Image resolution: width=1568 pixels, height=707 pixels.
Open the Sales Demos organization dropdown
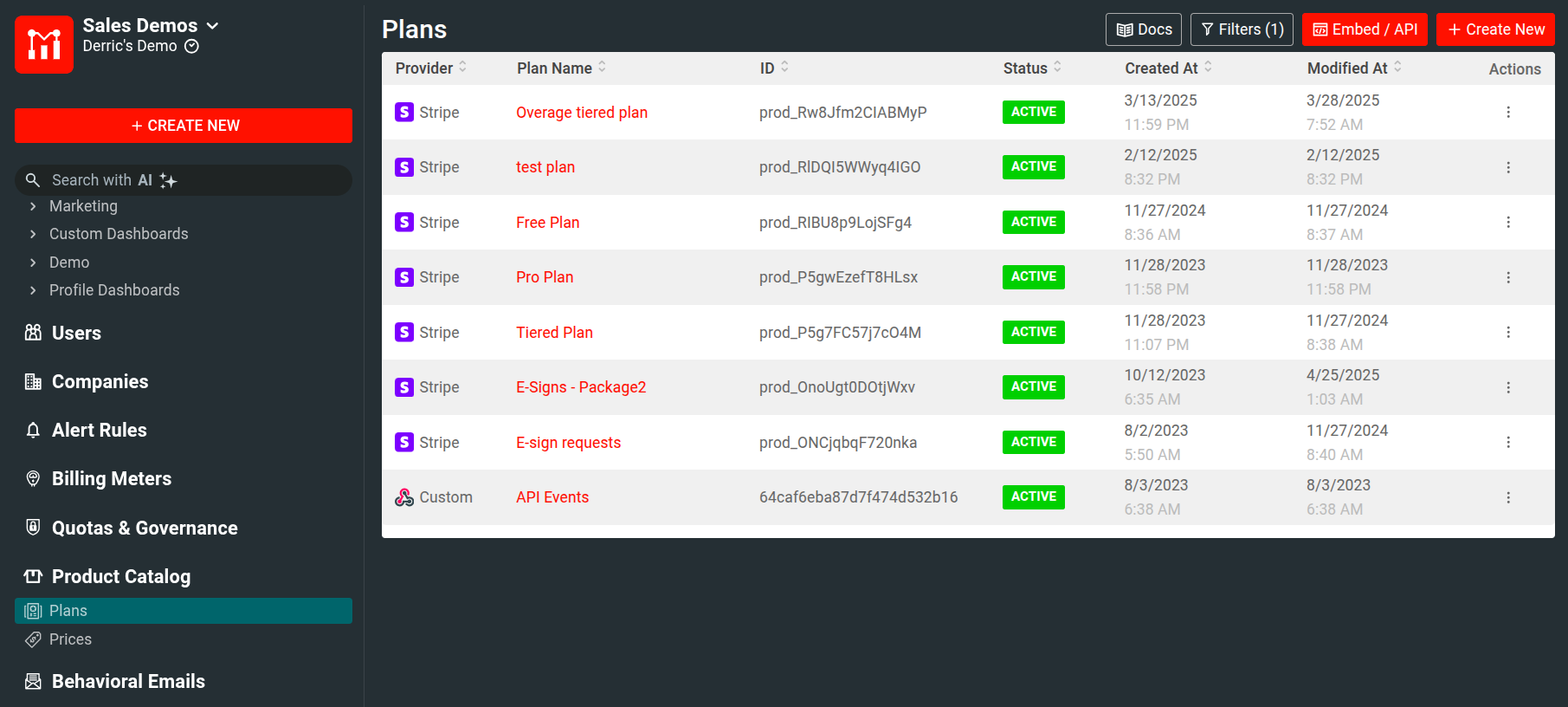pos(151,26)
